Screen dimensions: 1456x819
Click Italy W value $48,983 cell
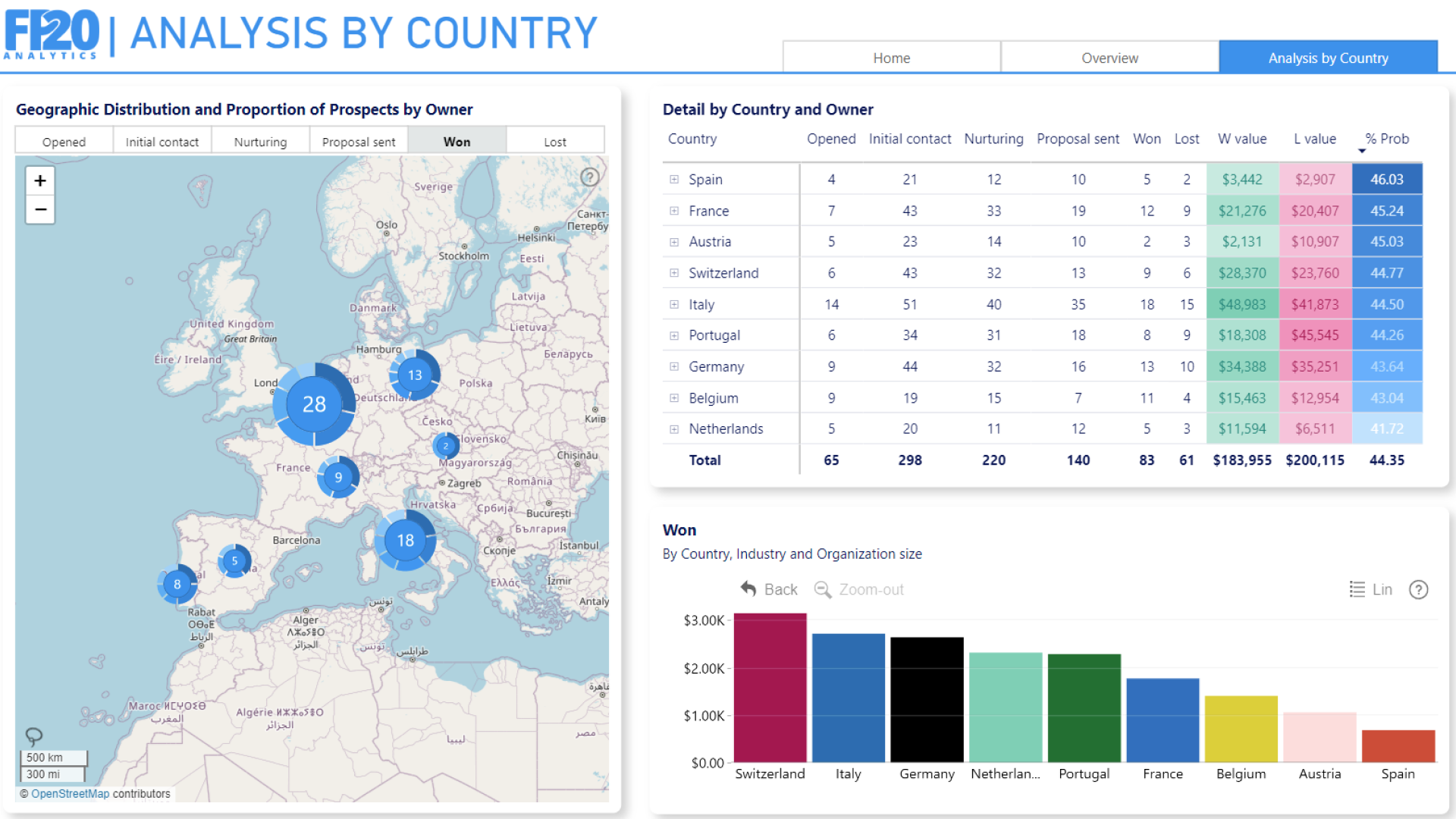click(x=1242, y=304)
